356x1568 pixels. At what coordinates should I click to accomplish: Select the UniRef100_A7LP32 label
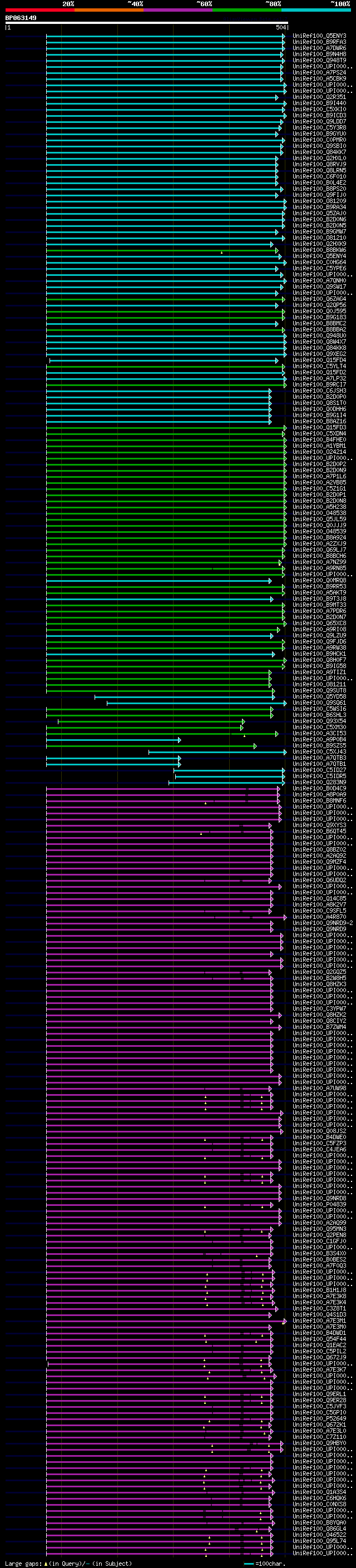tap(319, 379)
